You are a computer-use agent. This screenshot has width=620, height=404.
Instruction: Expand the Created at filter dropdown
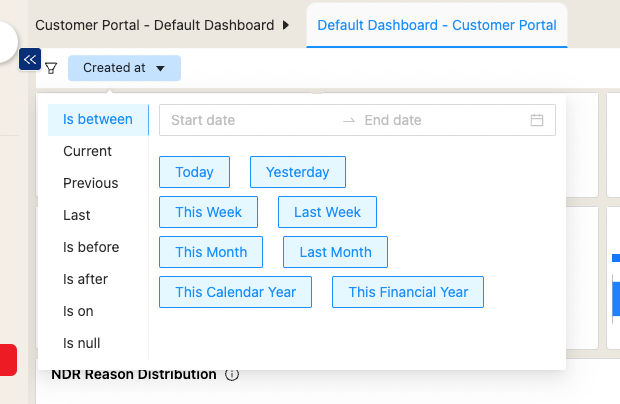(x=124, y=68)
